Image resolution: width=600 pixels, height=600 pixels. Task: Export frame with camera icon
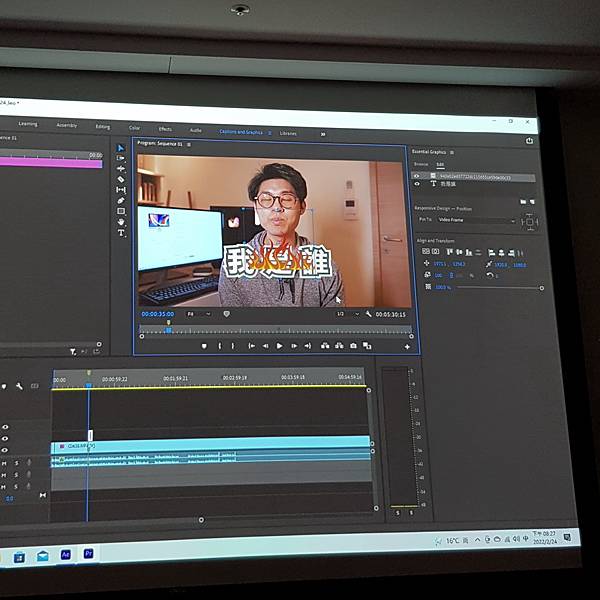[x=353, y=346]
